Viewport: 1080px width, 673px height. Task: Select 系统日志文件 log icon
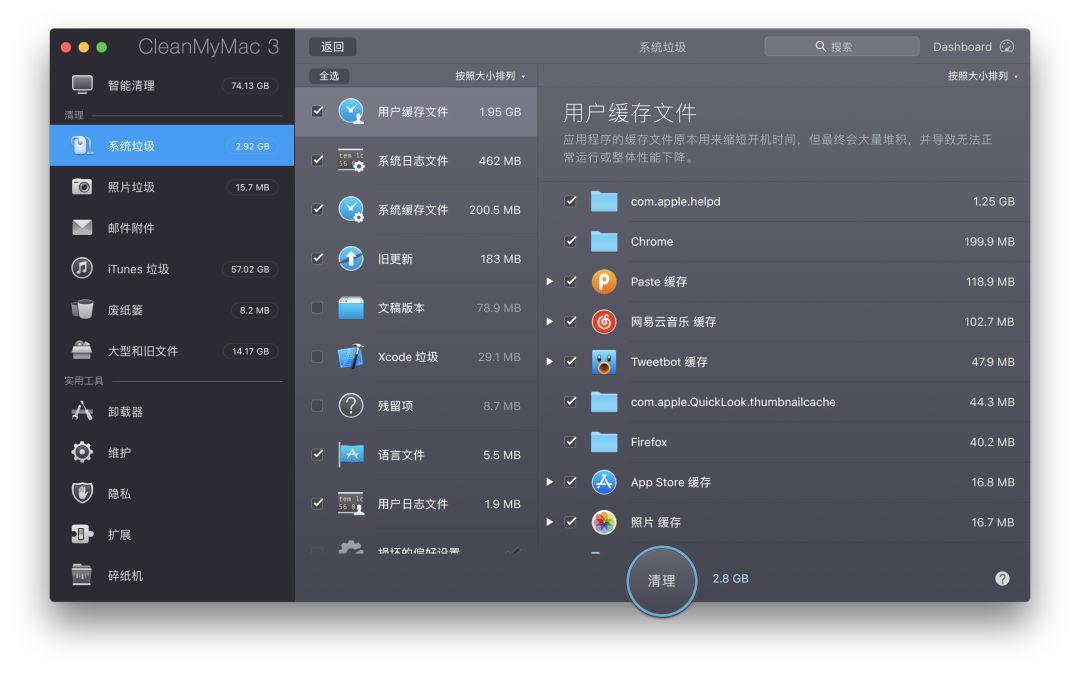pos(351,160)
